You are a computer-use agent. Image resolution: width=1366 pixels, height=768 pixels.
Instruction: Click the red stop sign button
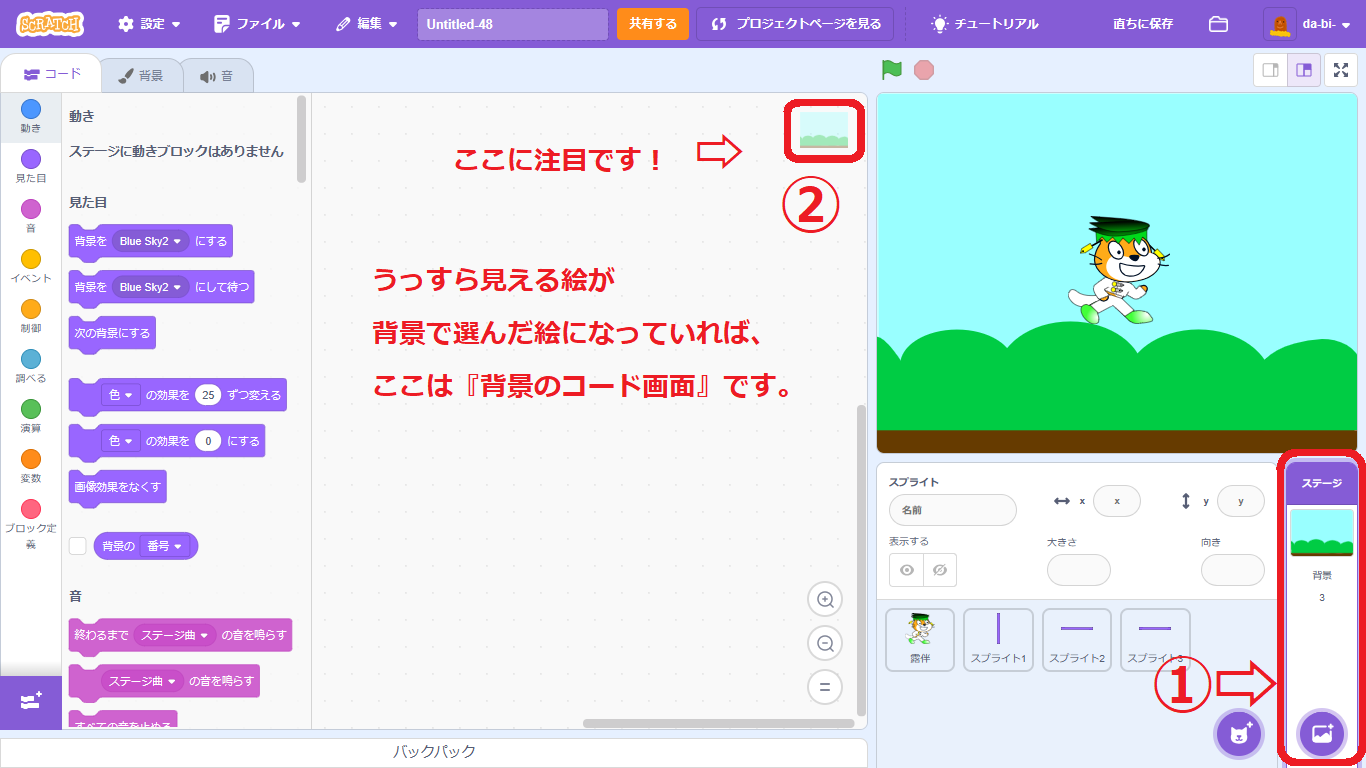924,70
